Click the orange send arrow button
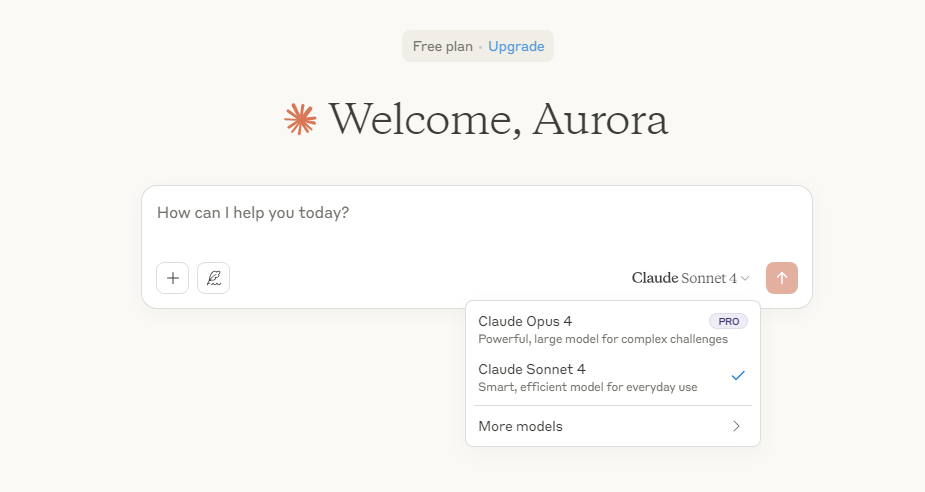 tap(782, 278)
